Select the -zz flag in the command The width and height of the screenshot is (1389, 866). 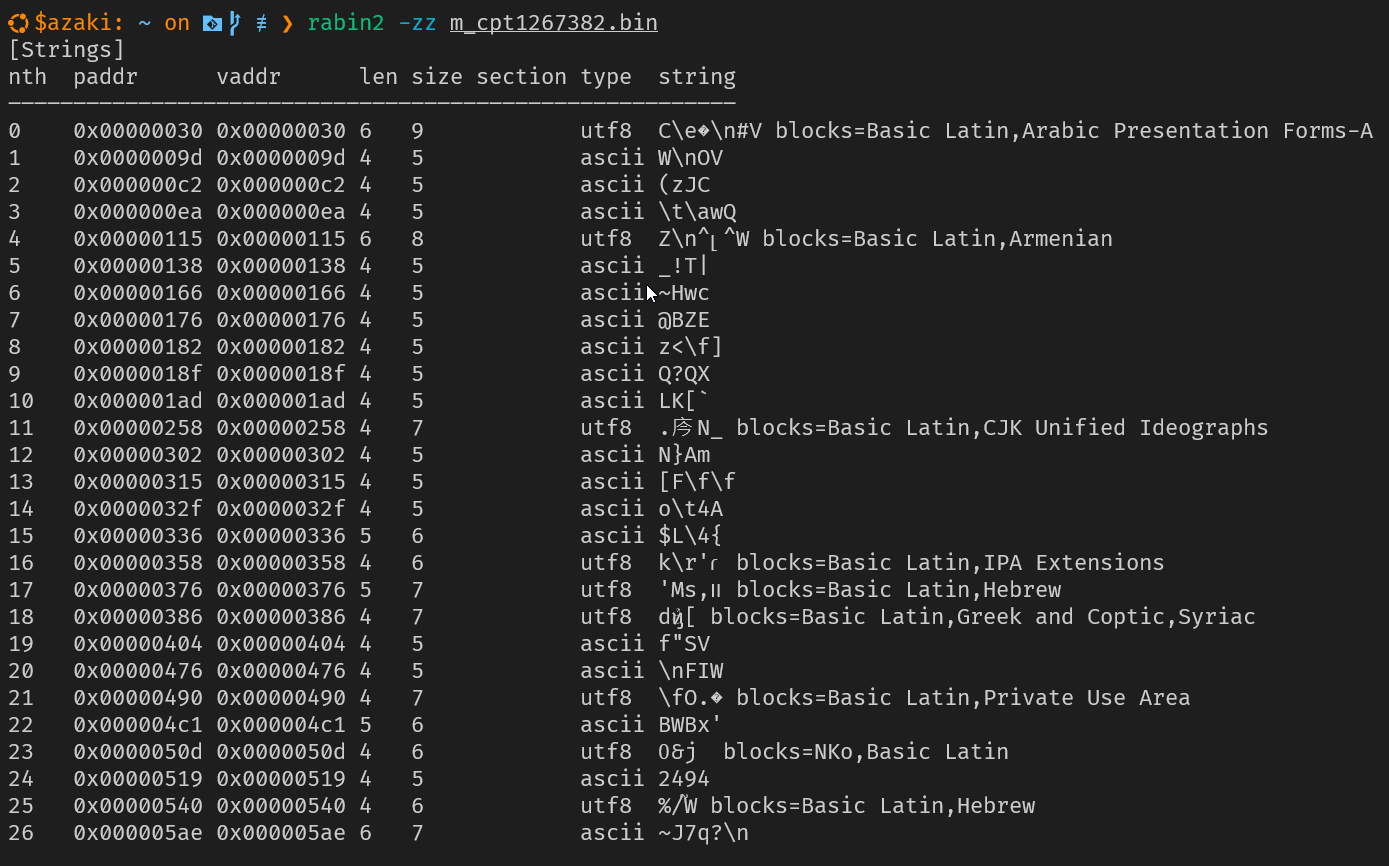[417, 23]
